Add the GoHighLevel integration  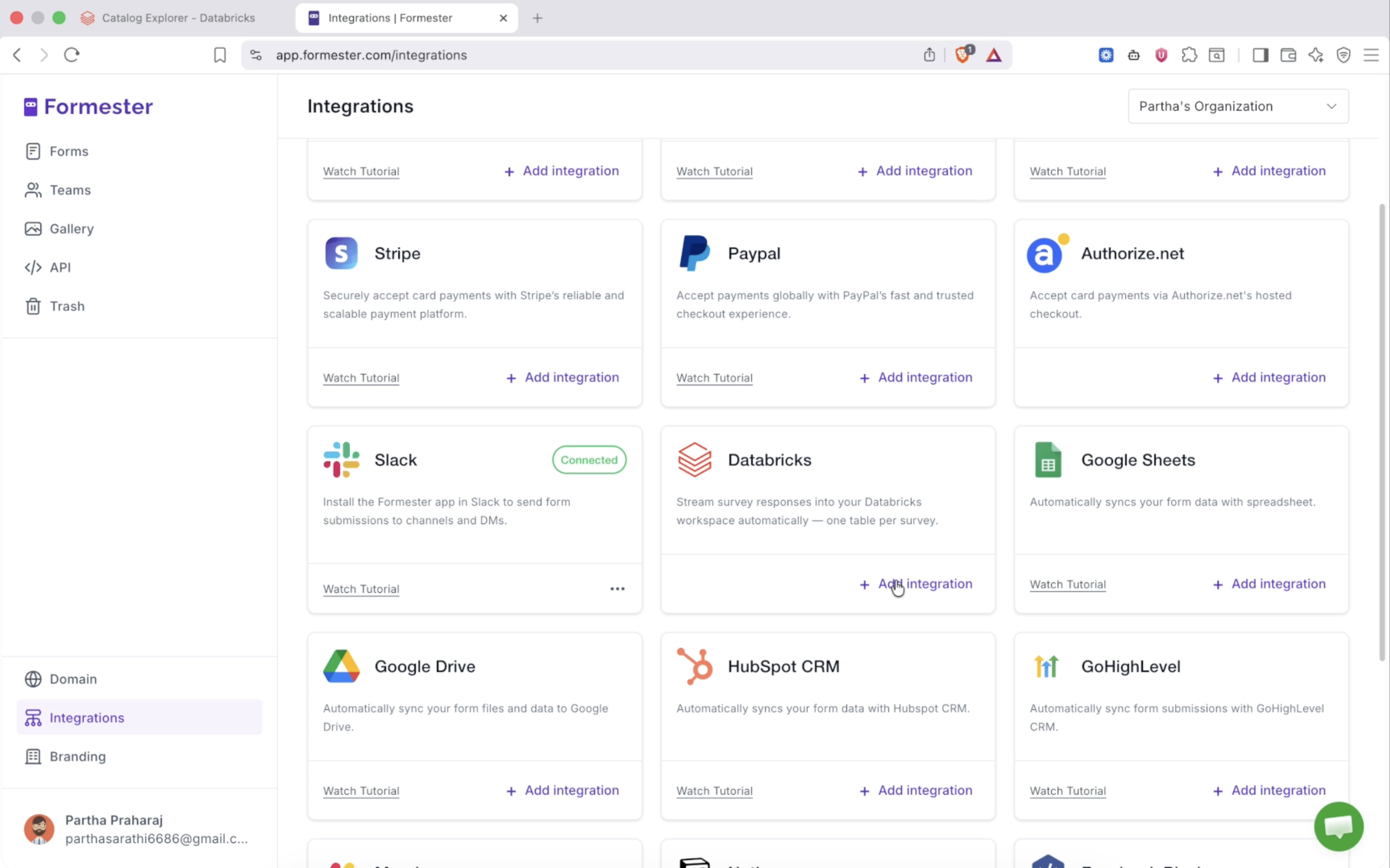pyautogui.click(x=1270, y=791)
